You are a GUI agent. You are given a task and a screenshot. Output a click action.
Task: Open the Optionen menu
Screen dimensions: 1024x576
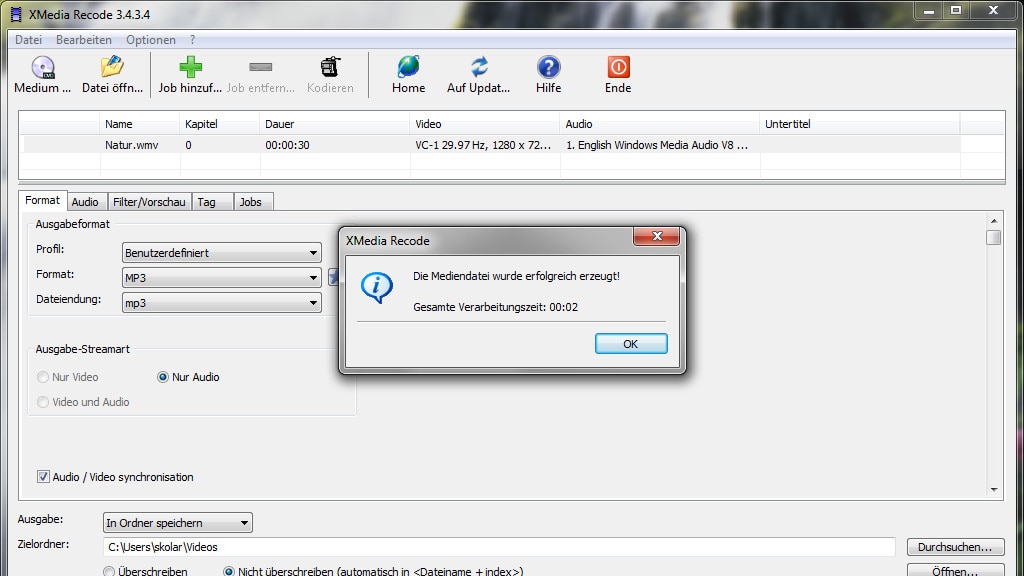(151, 40)
